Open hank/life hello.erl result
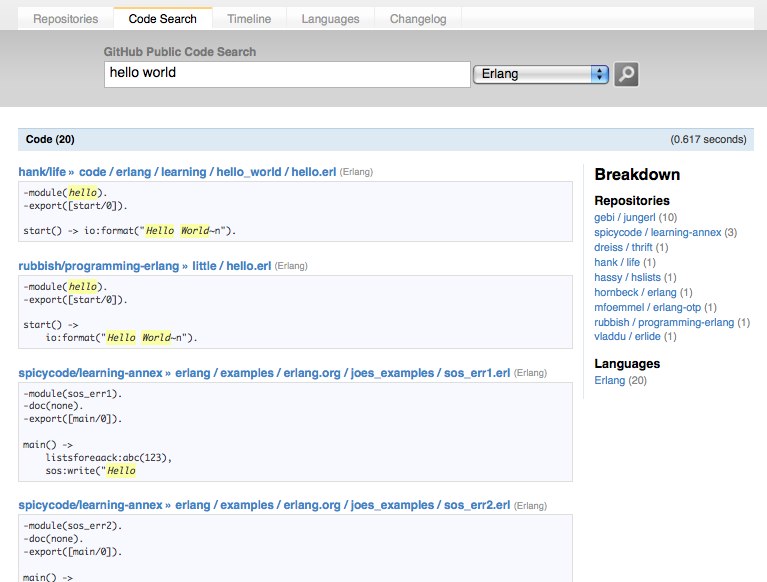Screen dimensions: 767x582 312,172
